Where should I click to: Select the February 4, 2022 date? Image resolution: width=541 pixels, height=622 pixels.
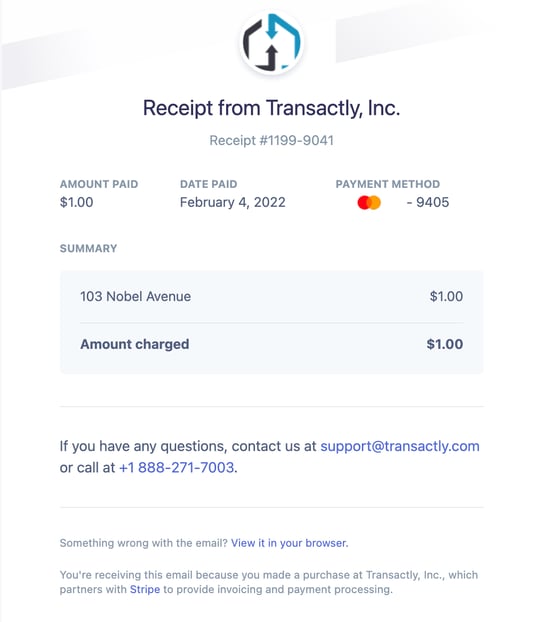[x=232, y=202]
